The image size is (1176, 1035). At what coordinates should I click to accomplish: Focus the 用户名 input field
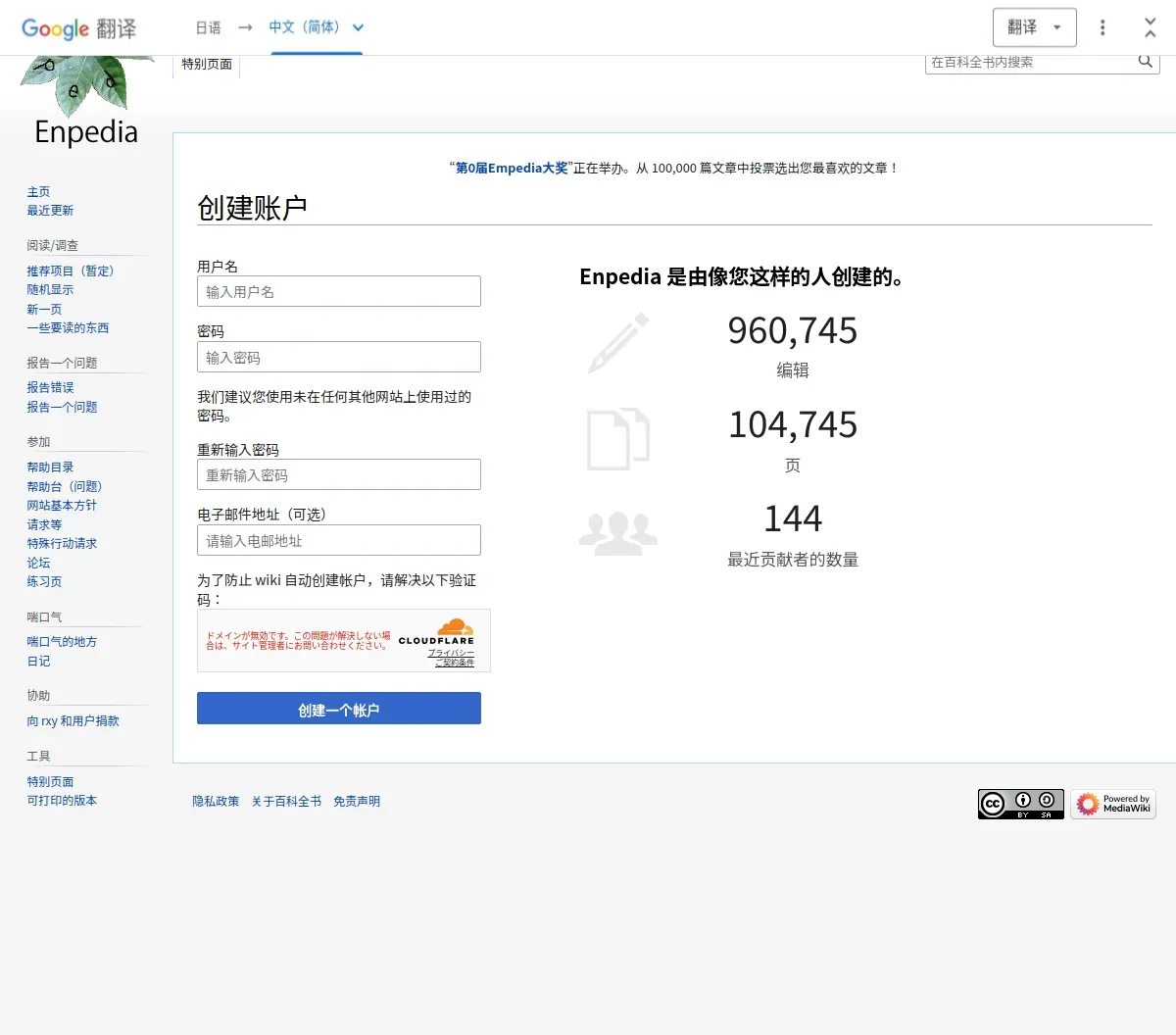point(339,291)
